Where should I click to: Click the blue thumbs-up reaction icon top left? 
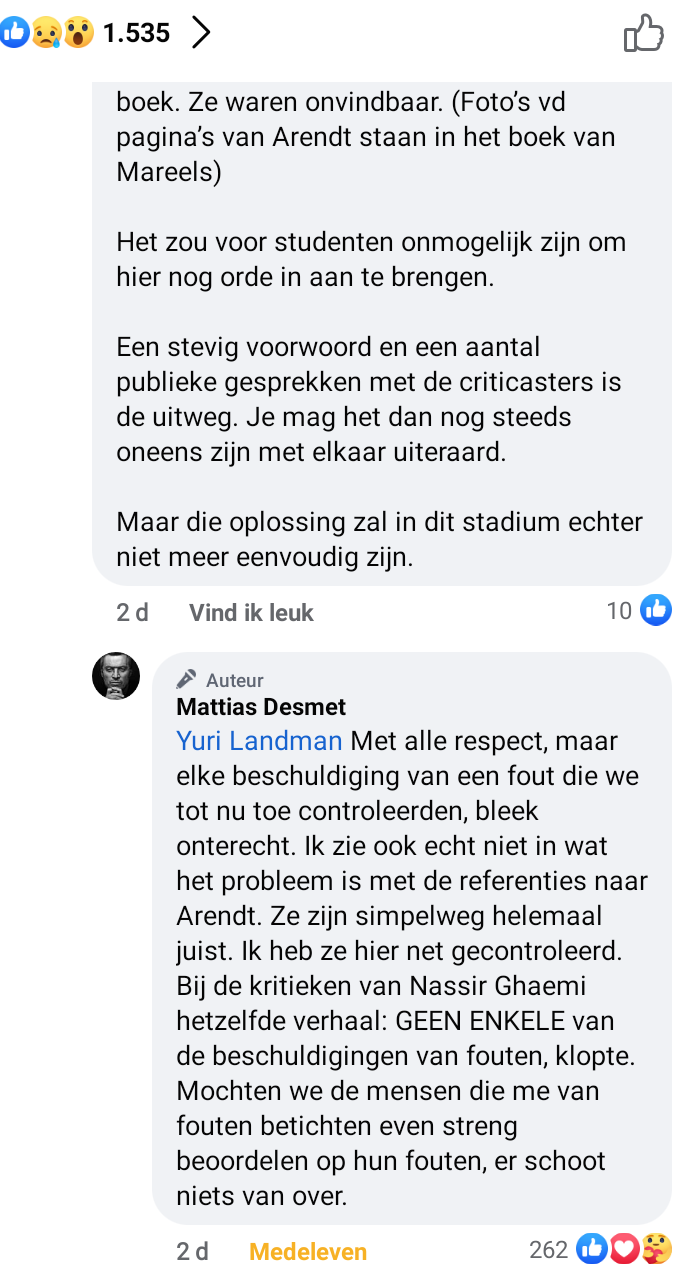(14, 30)
